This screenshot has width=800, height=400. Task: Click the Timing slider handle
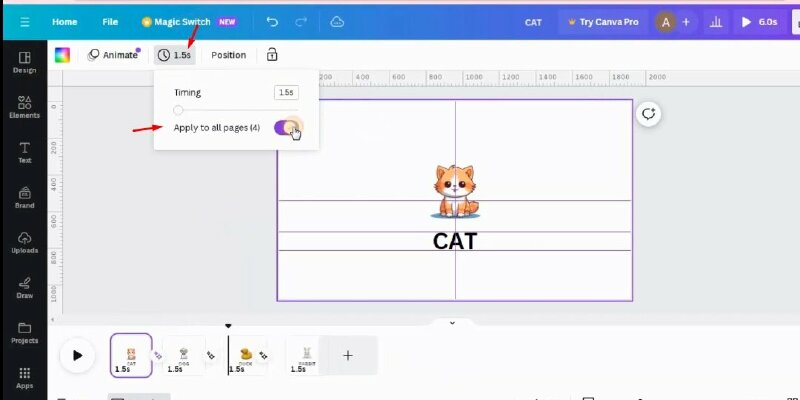(178, 110)
